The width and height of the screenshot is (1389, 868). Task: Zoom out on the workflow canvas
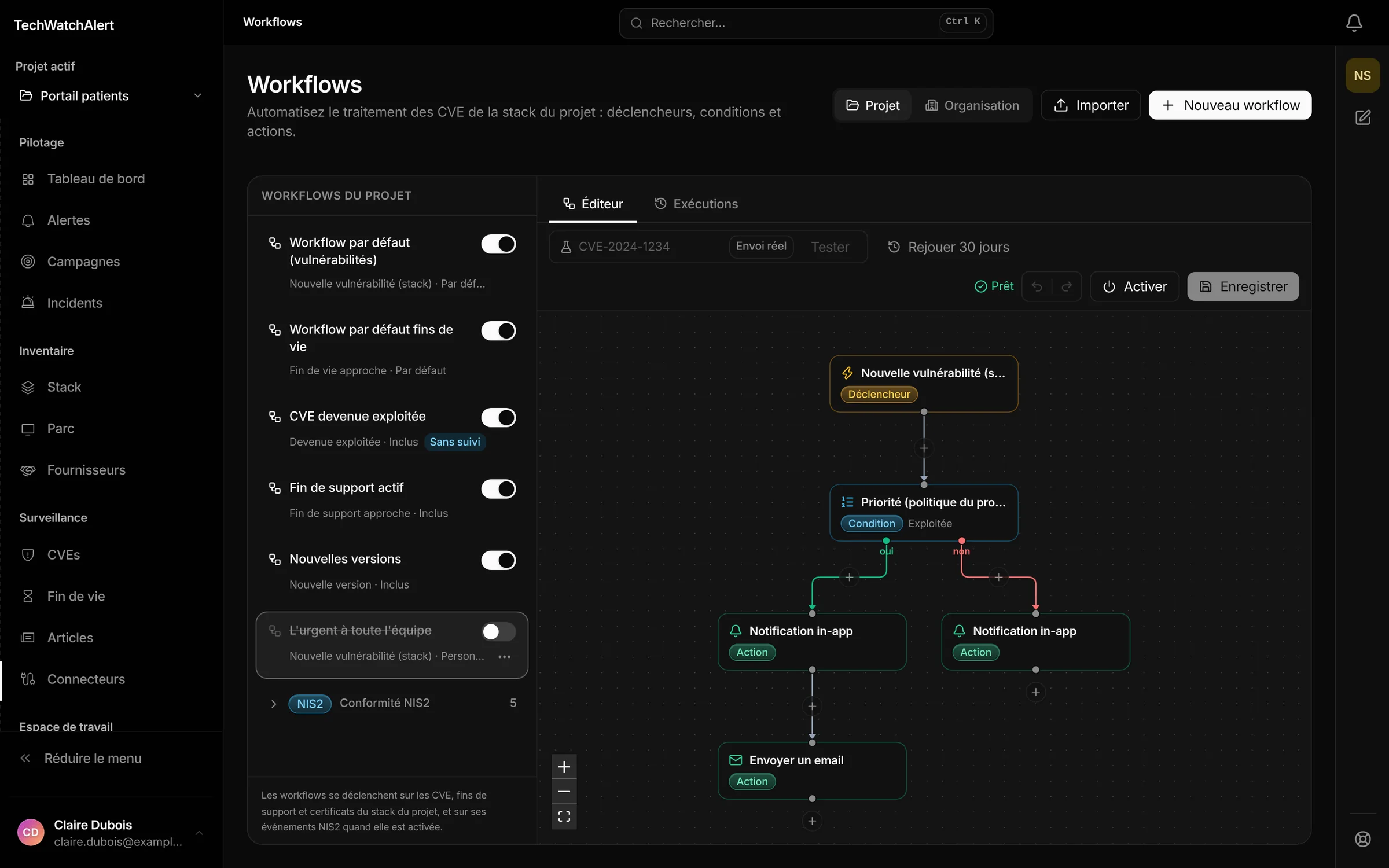[x=564, y=791]
